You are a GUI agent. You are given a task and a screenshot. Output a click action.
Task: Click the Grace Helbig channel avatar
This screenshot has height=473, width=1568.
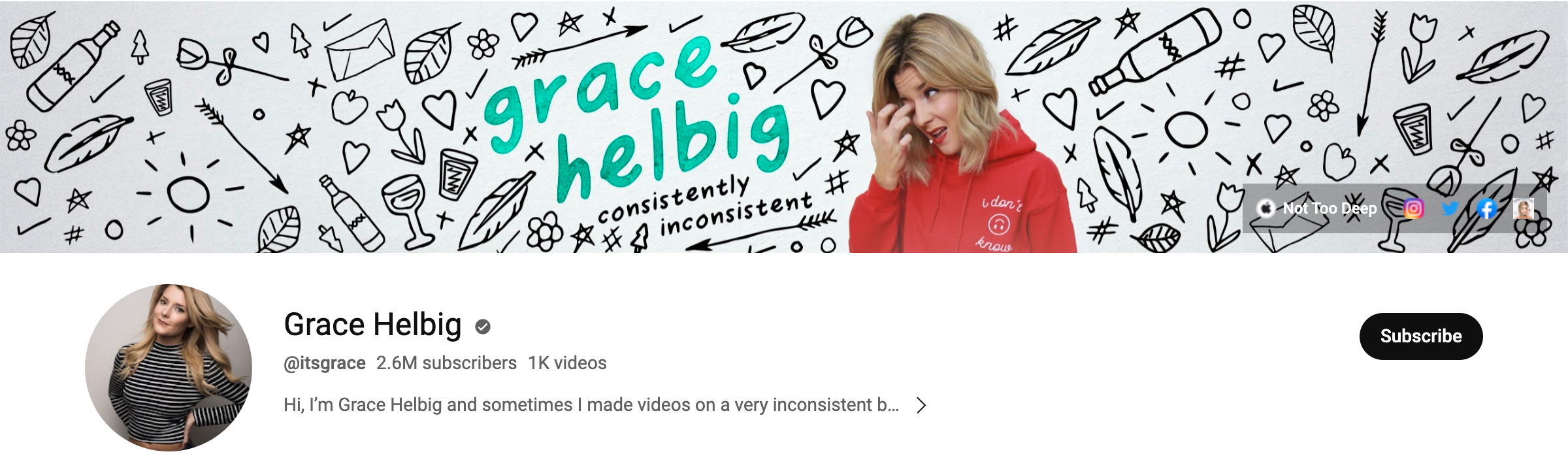(169, 367)
